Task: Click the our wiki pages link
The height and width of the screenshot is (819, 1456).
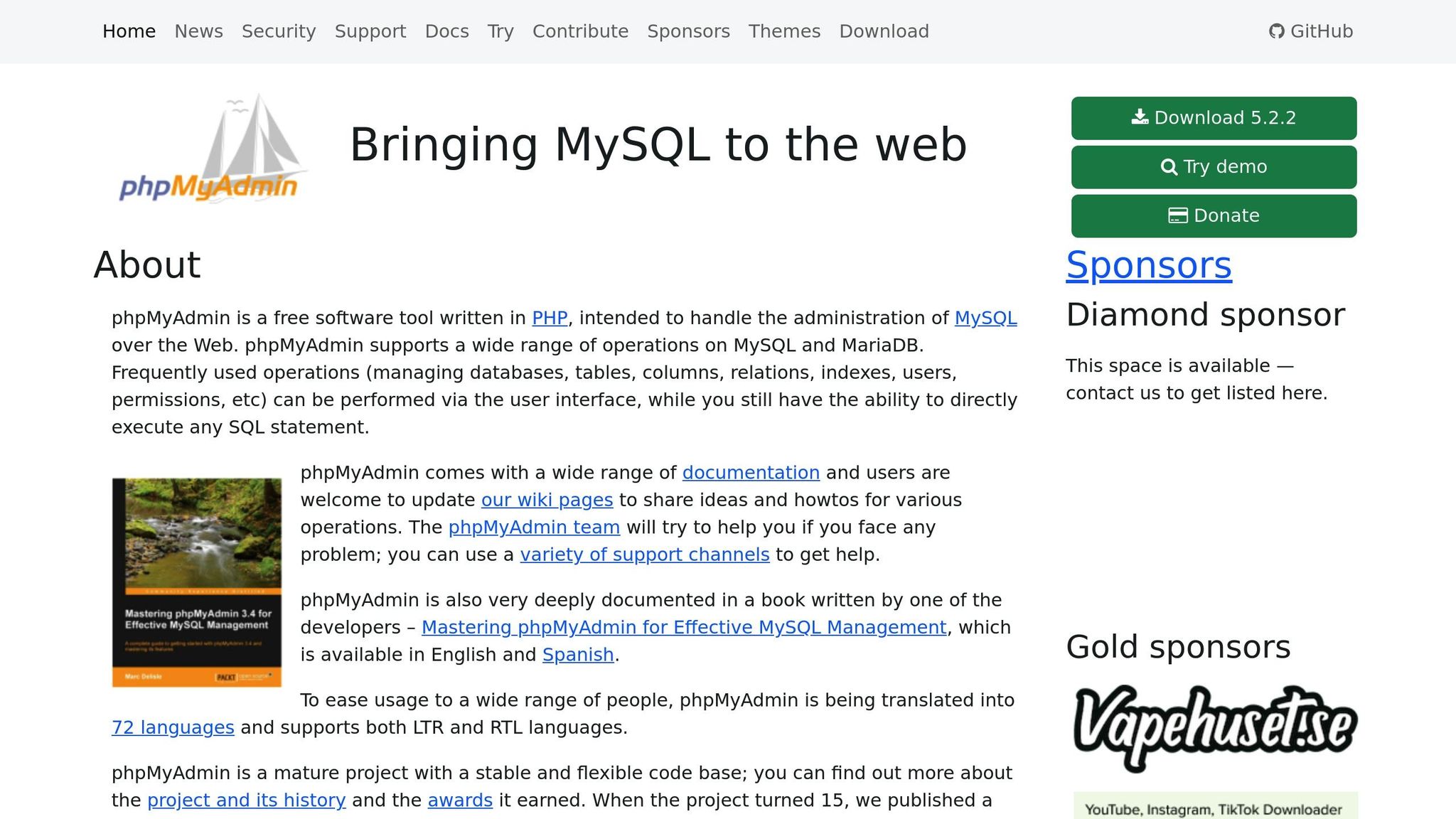Action: [547, 500]
